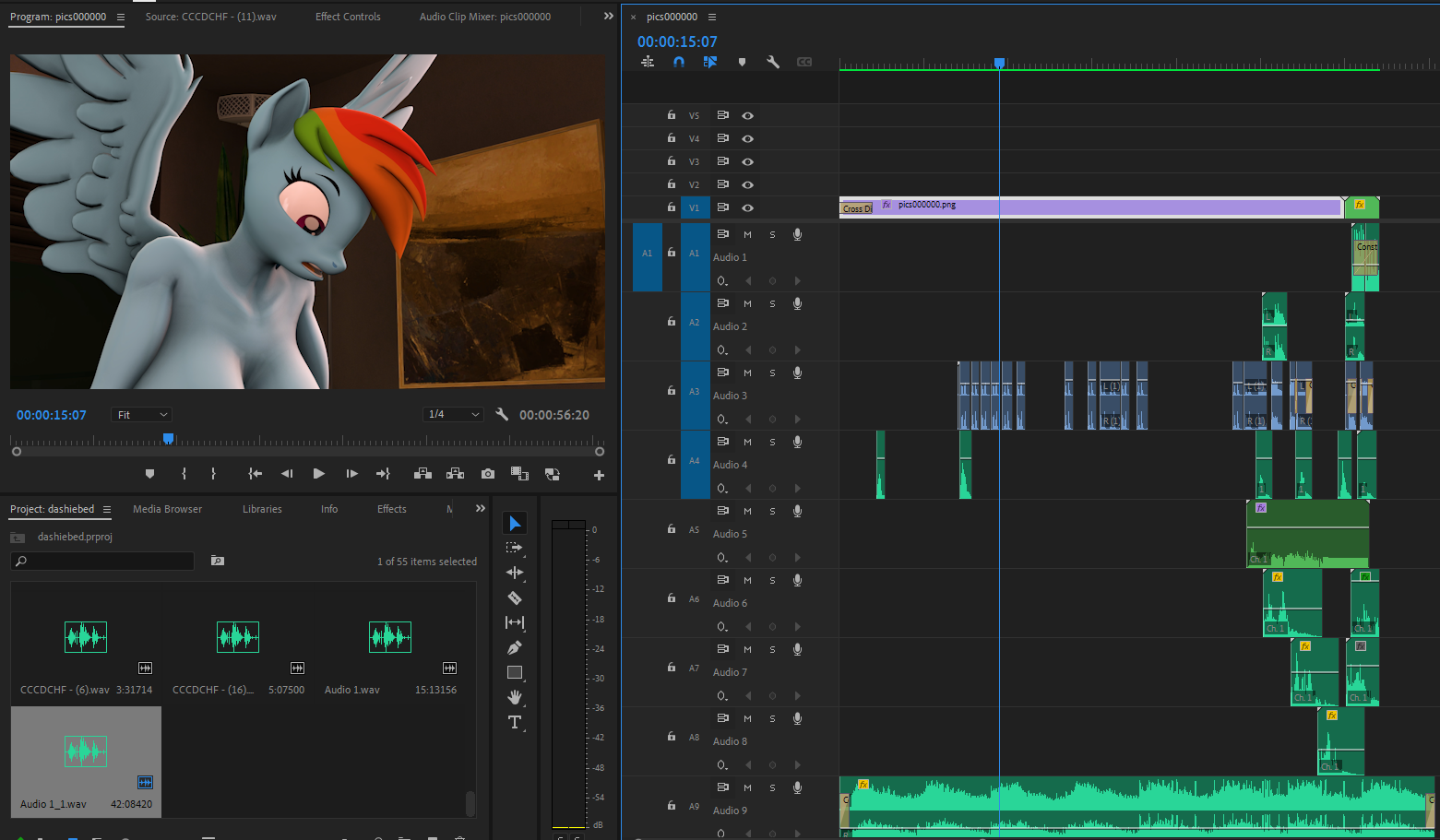Click the timeline playhead marker
This screenshot has width=1440, height=840.
click(999, 64)
